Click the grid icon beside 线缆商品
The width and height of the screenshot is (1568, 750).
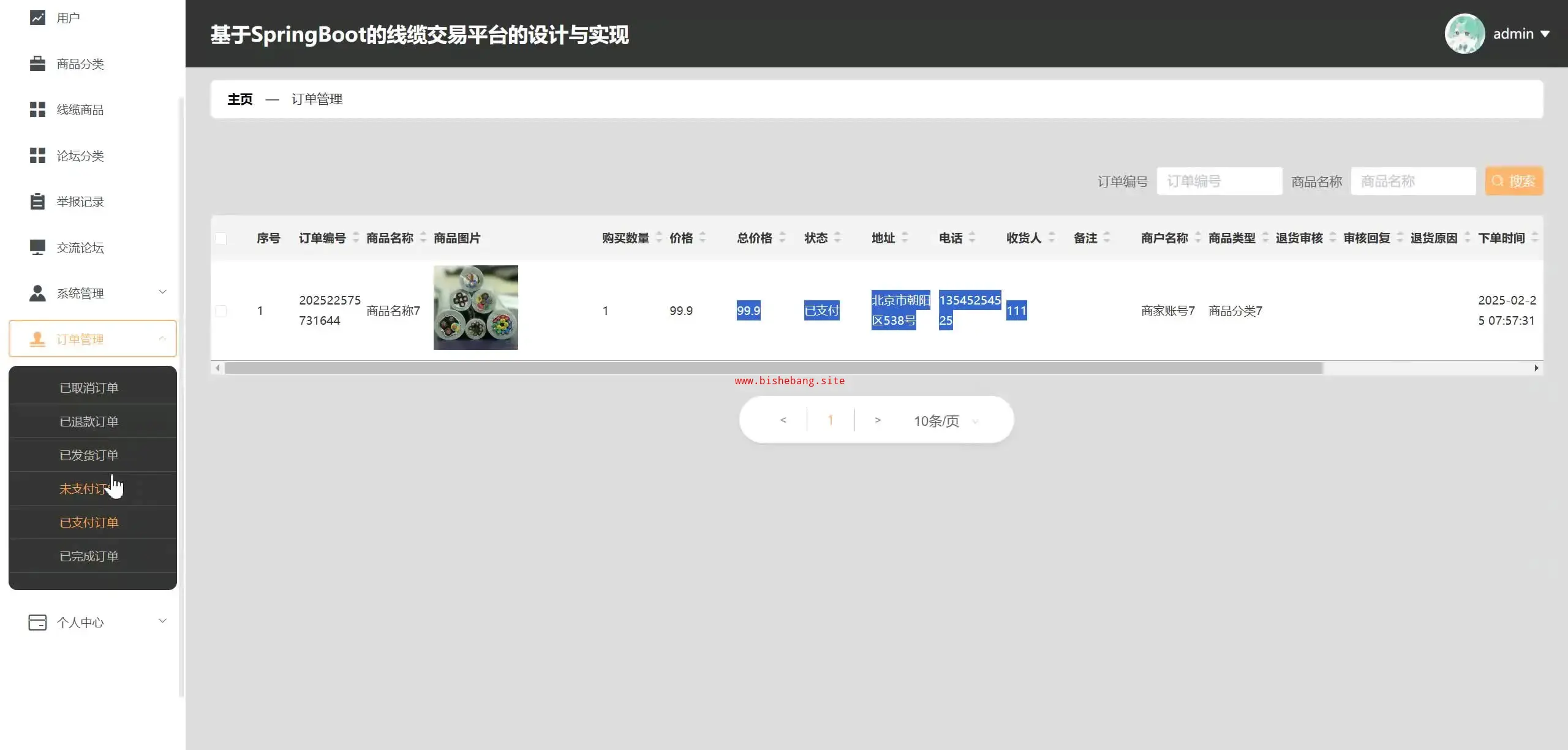(37, 110)
